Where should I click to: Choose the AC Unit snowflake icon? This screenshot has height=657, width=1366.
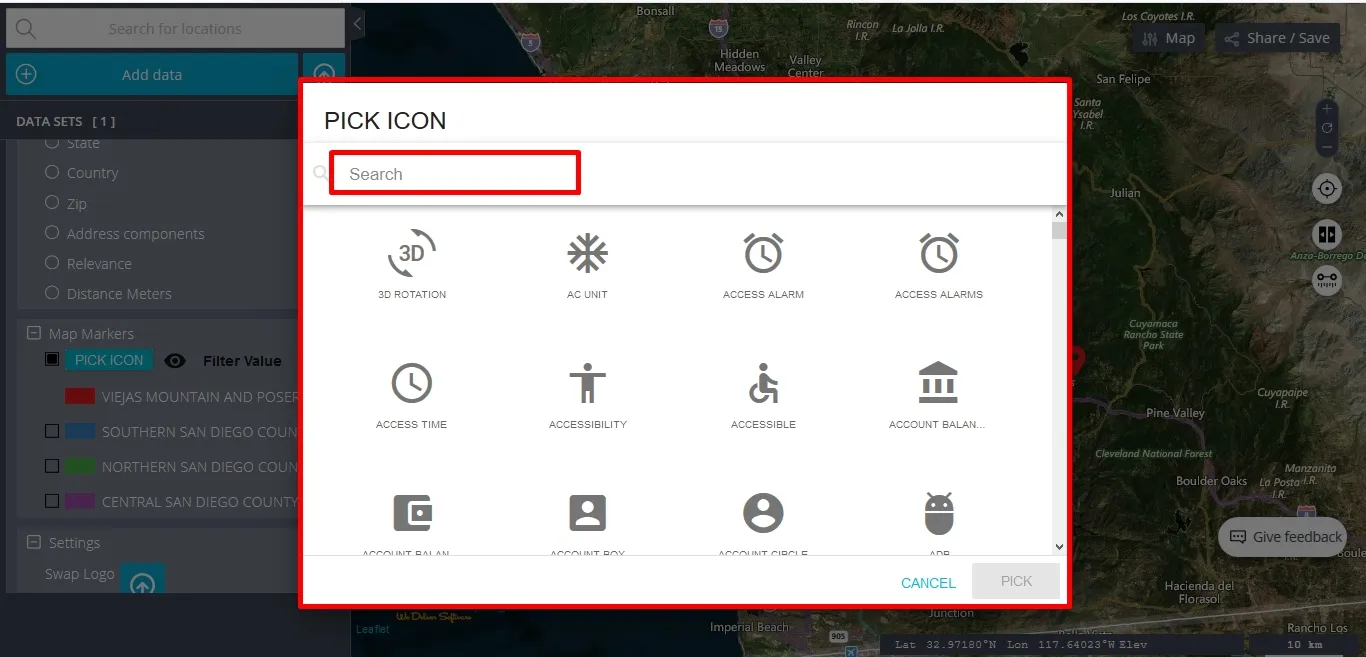point(587,254)
